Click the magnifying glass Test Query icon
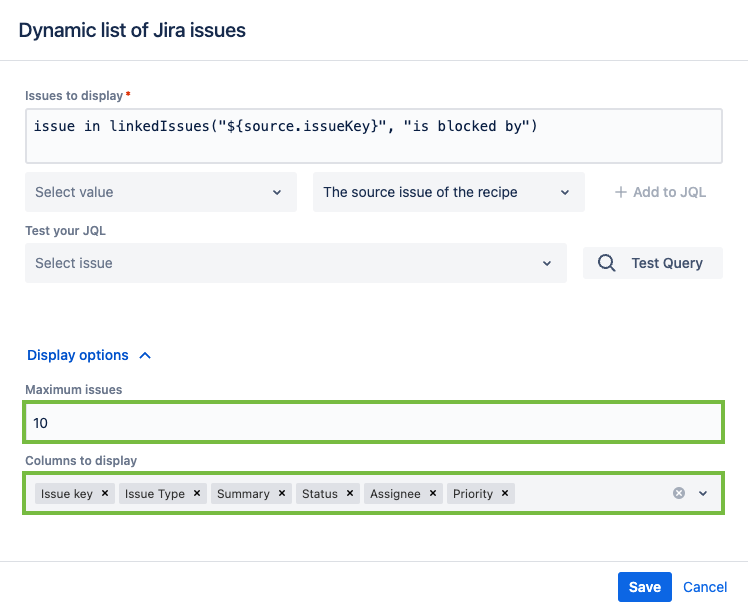 pos(606,263)
